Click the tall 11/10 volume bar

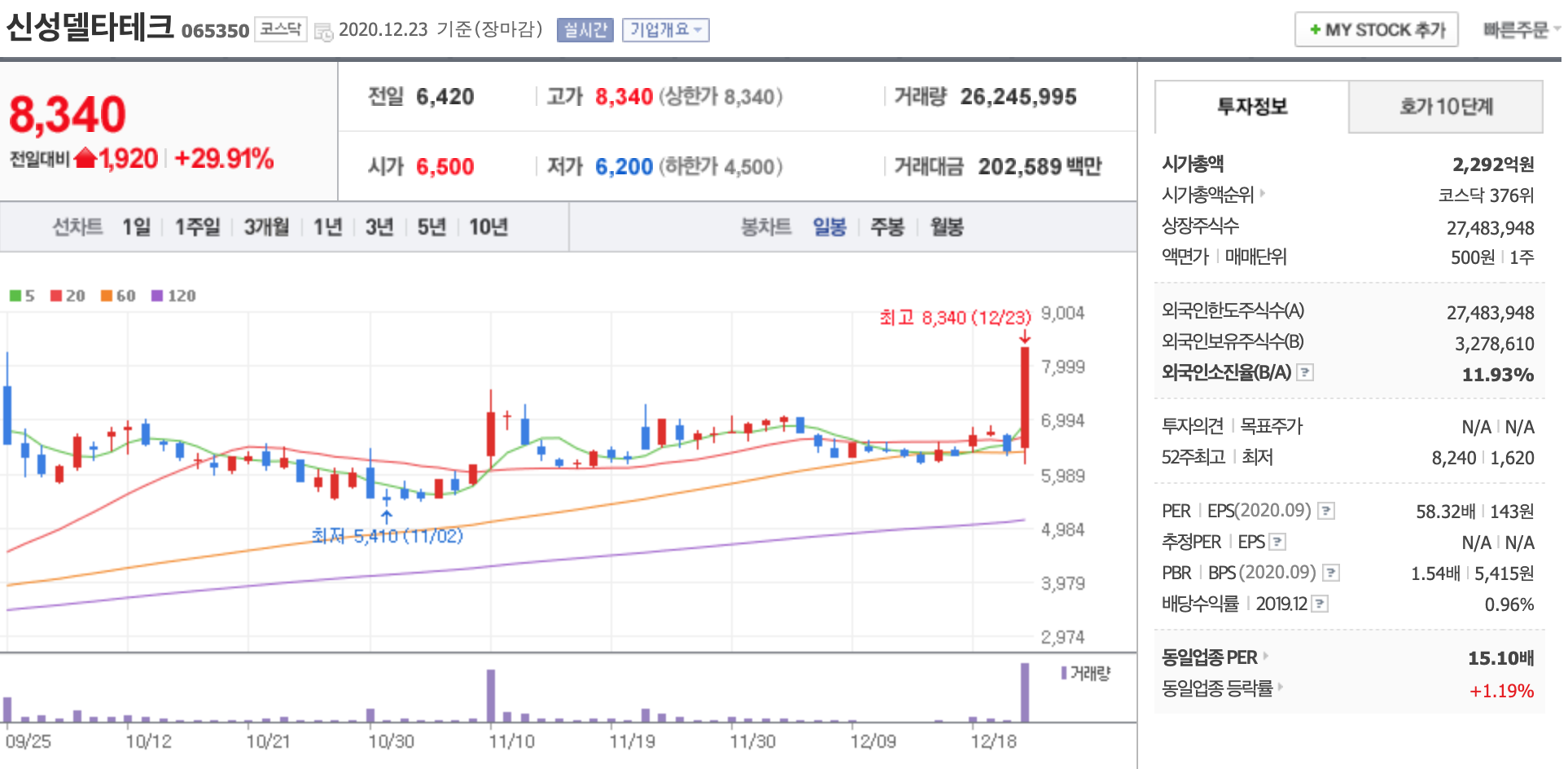491,696
